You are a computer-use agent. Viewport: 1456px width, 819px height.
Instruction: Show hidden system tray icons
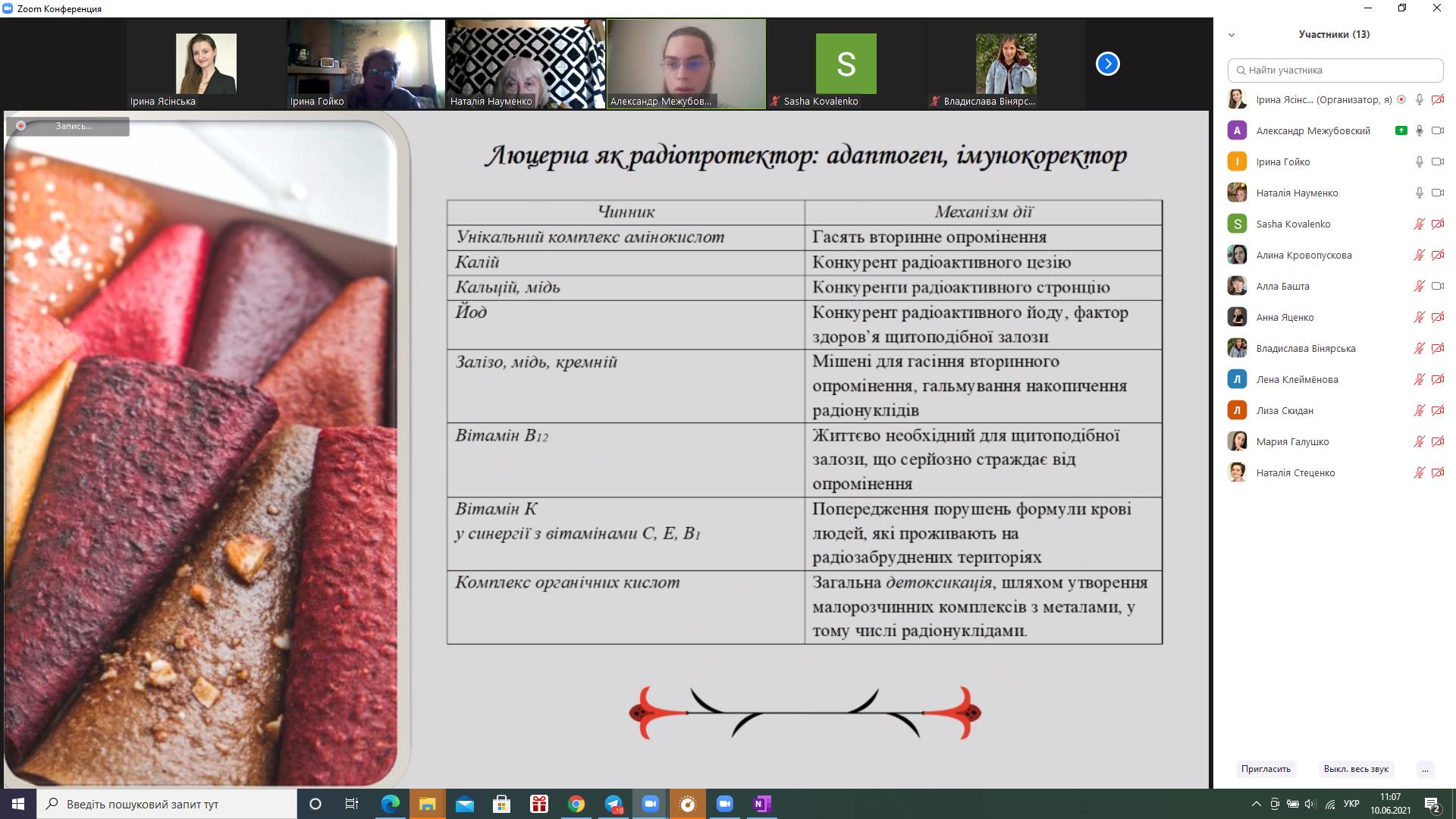point(1256,804)
